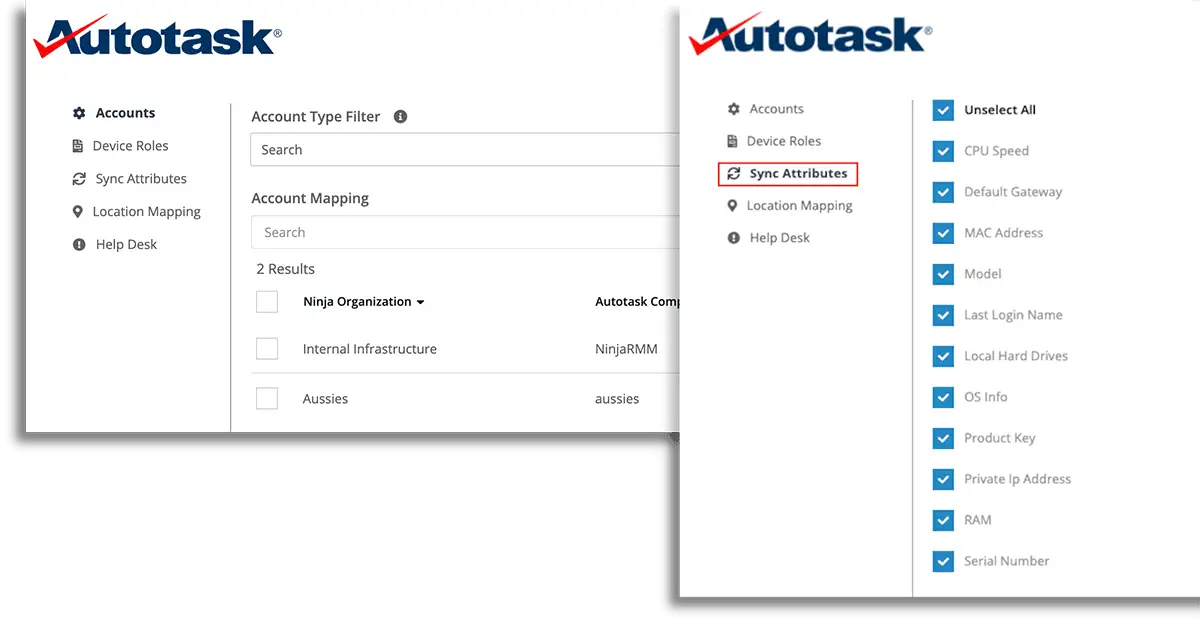Image resolution: width=1200 pixels, height=630 pixels.
Task: Uncheck the Default Gateway attribute
Action: [x=943, y=192]
